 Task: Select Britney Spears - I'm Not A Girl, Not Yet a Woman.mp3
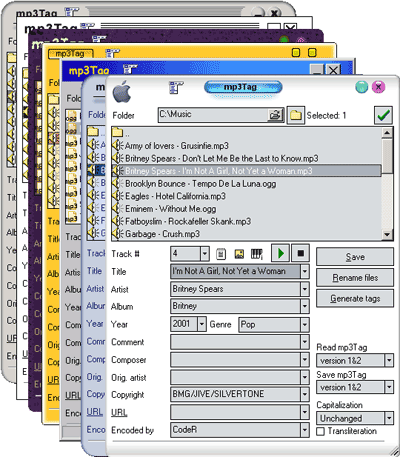[219, 171]
